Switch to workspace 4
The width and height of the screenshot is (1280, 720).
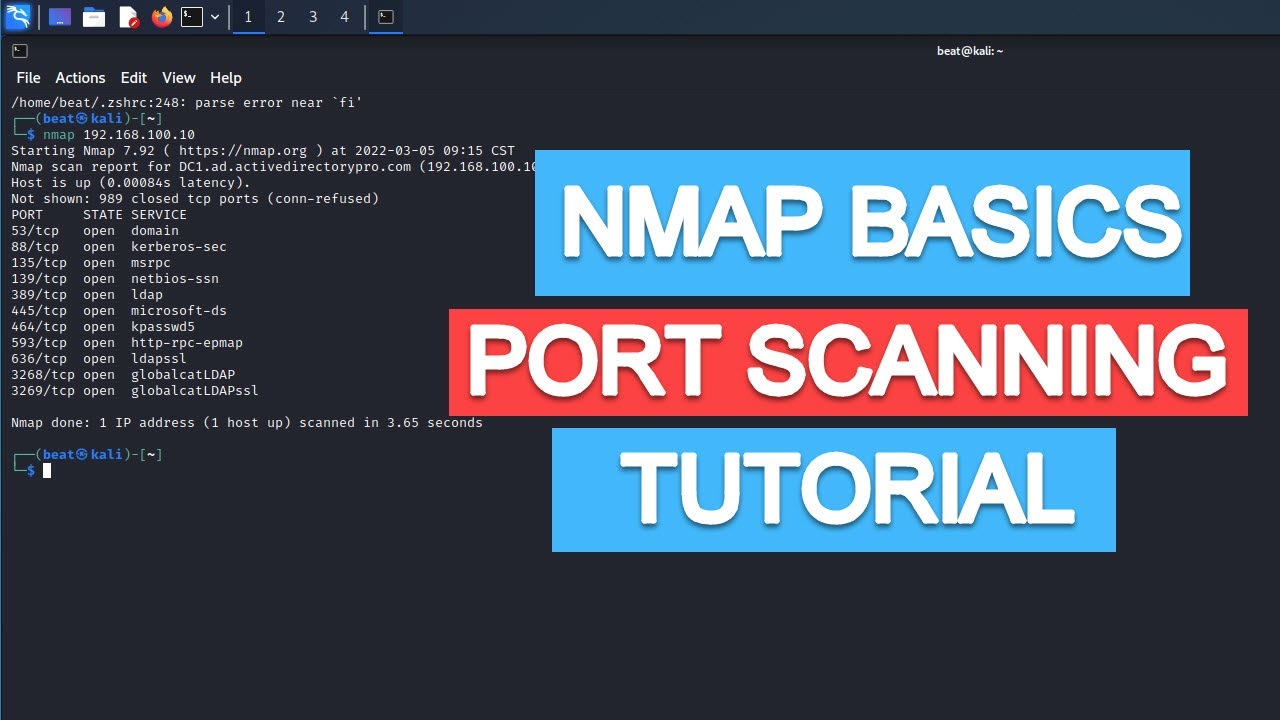(345, 17)
